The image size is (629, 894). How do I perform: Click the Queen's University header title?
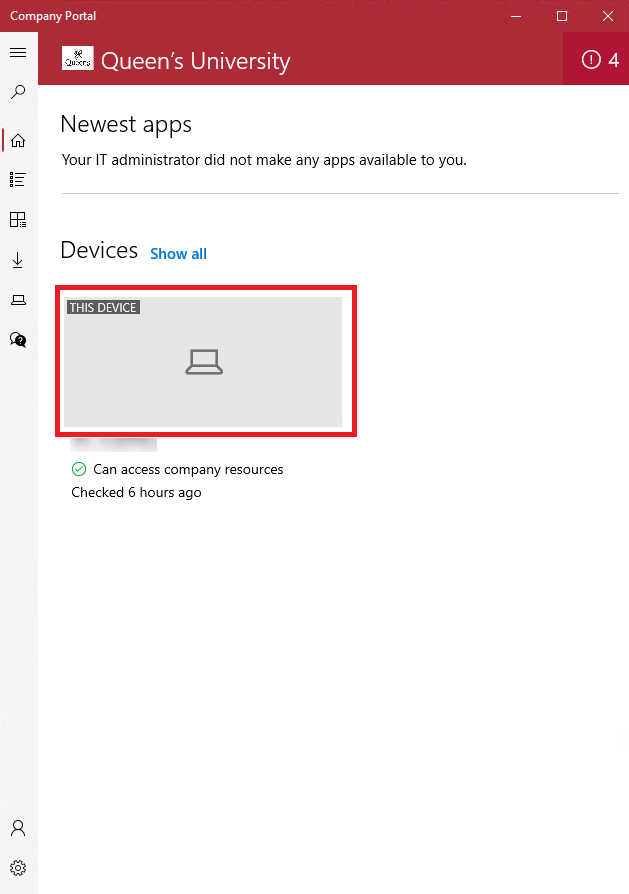(195, 60)
